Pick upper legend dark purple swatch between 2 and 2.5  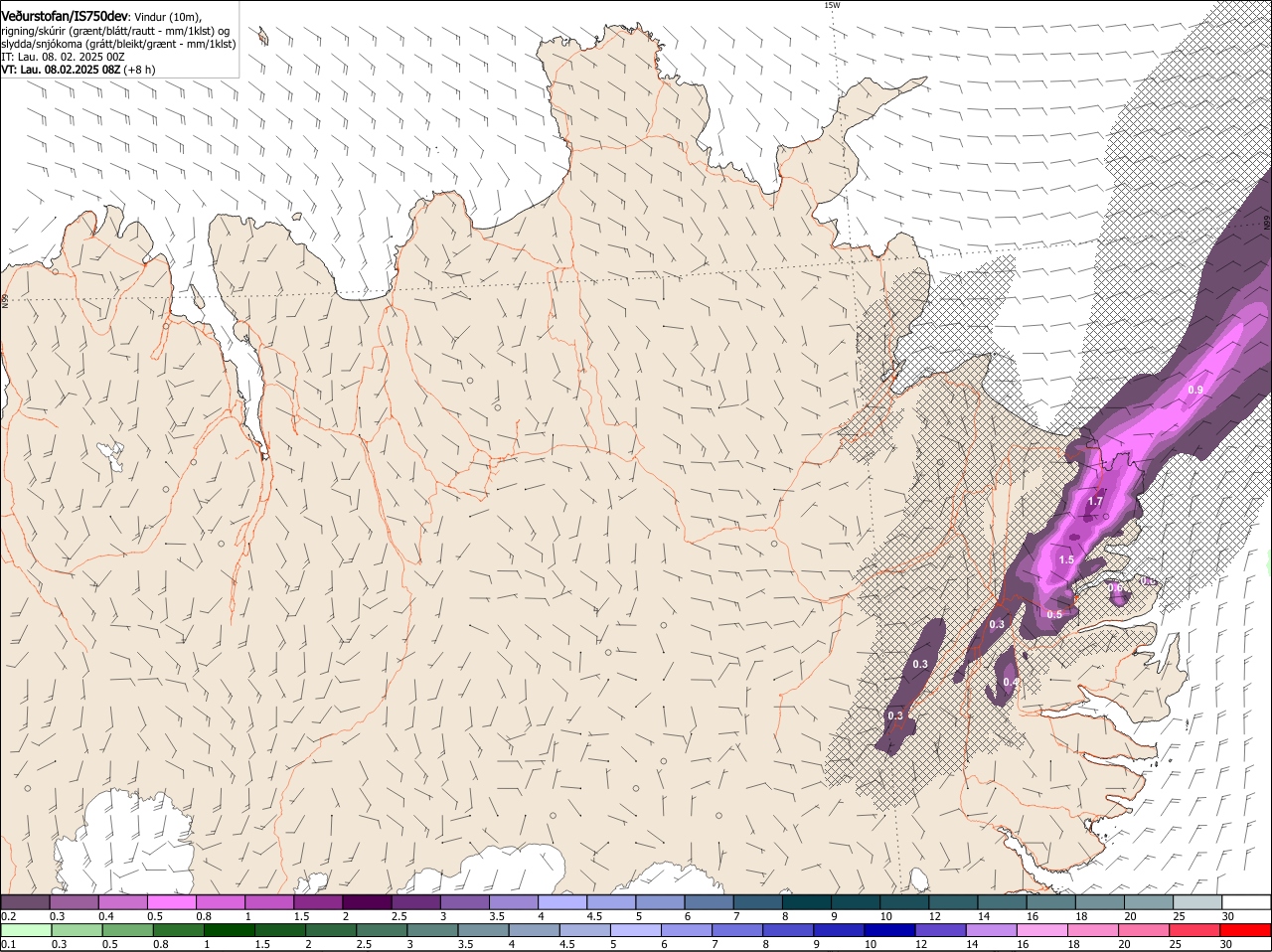click(x=367, y=901)
